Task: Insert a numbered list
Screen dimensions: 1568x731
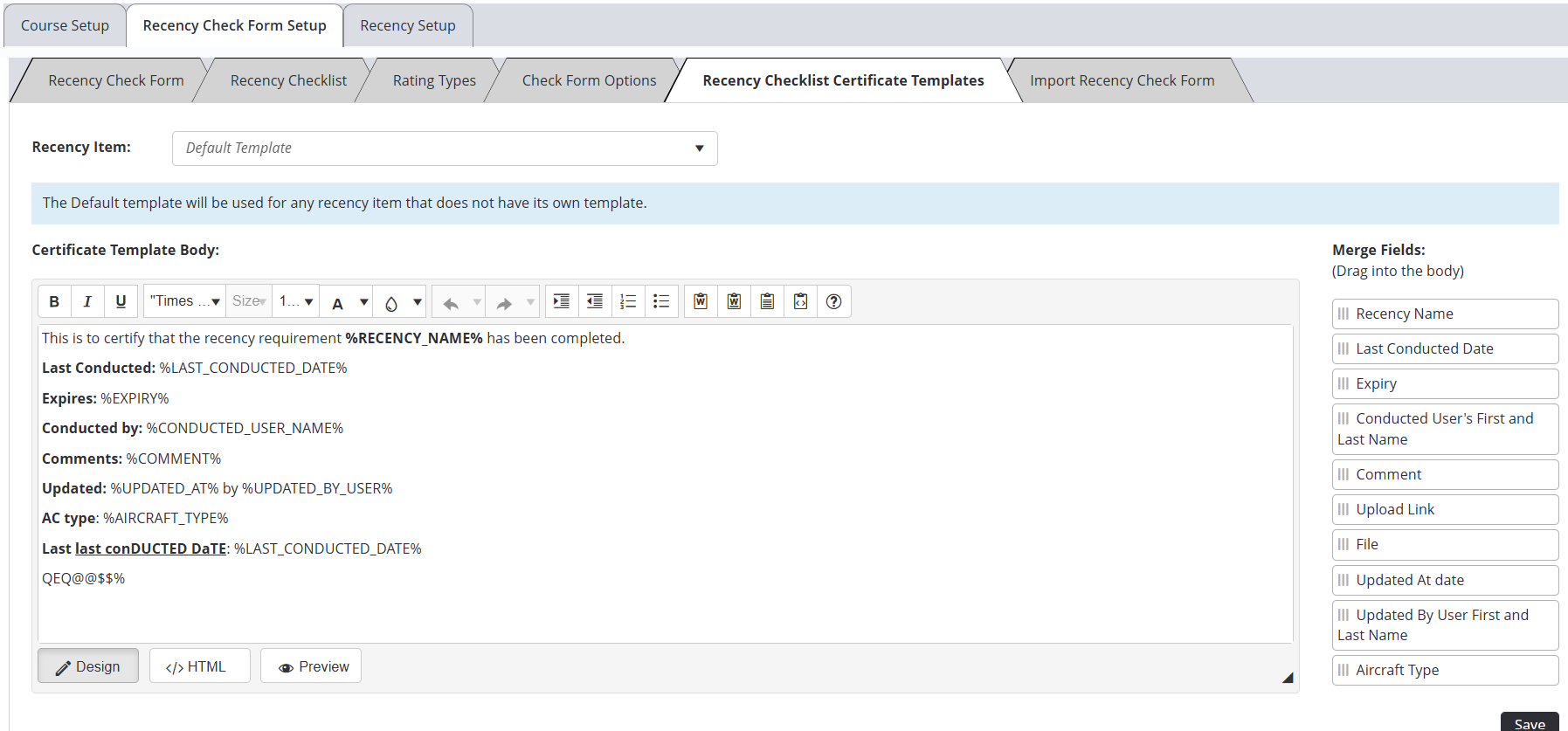Action: click(x=628, y=301)
